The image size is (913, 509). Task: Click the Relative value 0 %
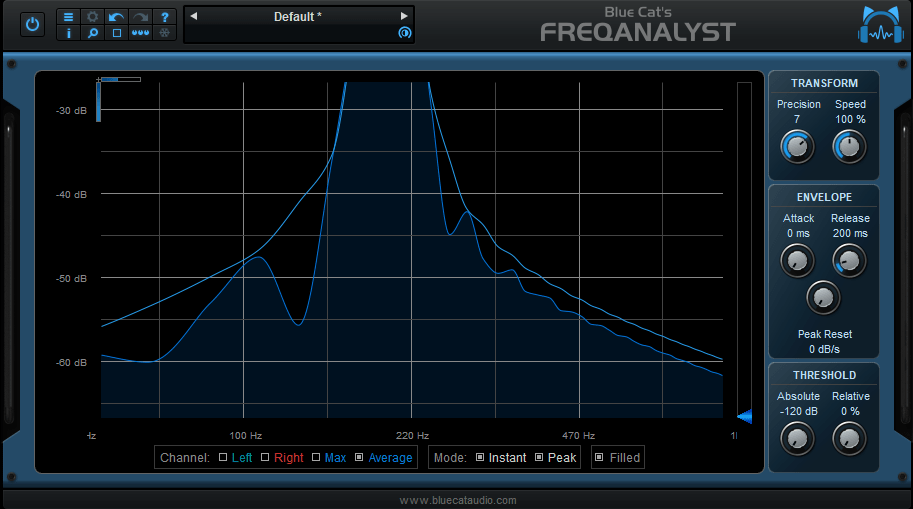[850, 412]
